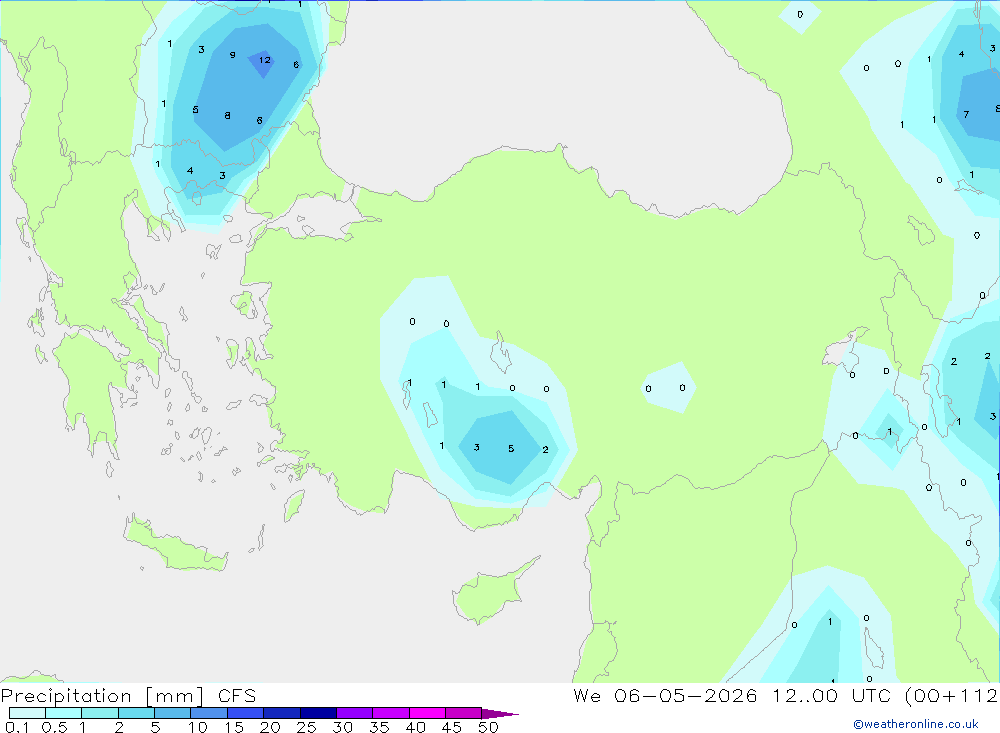Click the legend label '10'
Screen dimensions: 1000x733
click(198, 727)
